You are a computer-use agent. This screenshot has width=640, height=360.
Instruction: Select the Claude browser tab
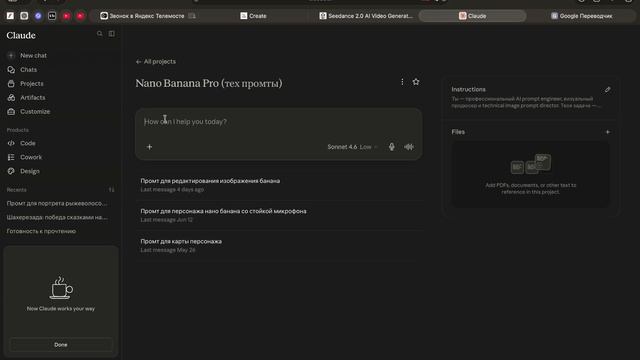click(x=472, y=16)
